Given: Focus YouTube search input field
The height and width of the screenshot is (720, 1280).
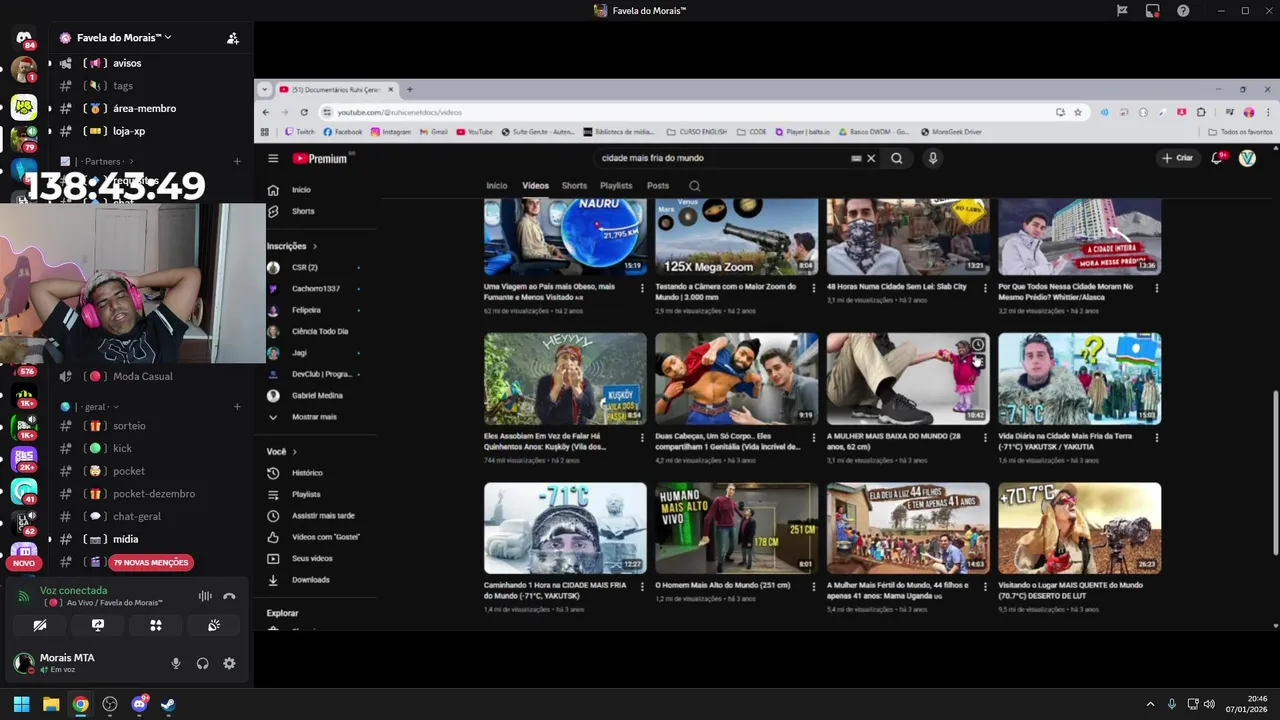Looking at the screenshot, I should point(720,158).
